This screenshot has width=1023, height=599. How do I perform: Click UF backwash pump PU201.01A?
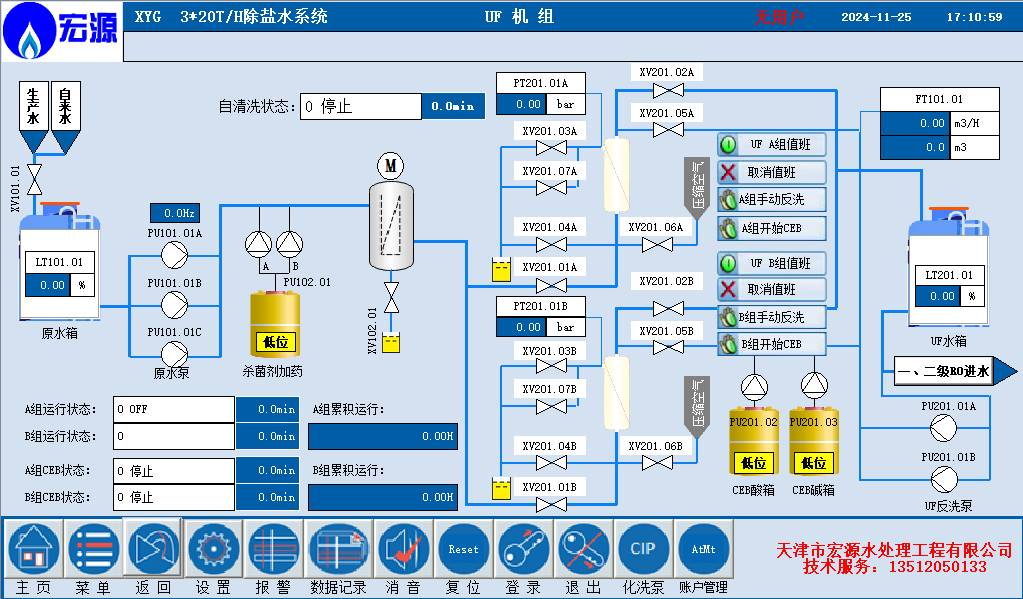[943, 429]
